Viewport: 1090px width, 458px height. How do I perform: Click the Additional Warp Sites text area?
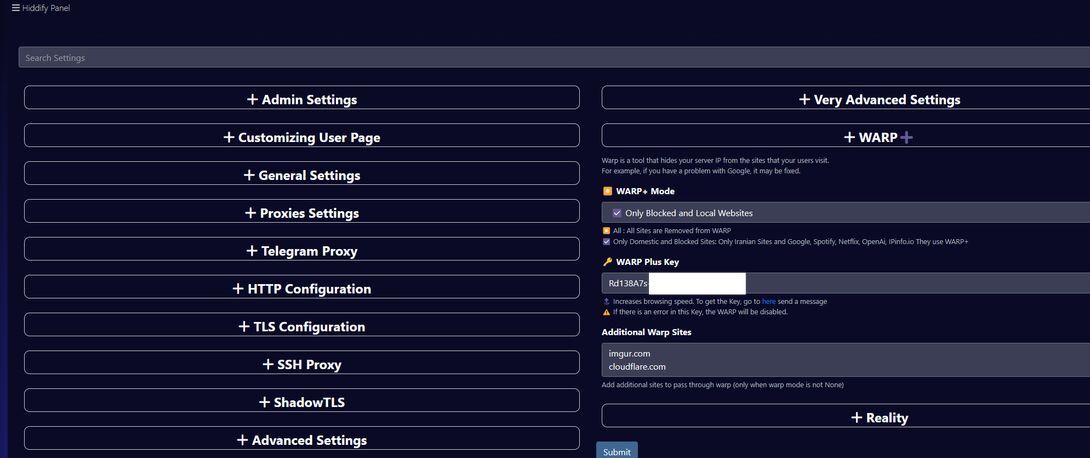(845, 360)
